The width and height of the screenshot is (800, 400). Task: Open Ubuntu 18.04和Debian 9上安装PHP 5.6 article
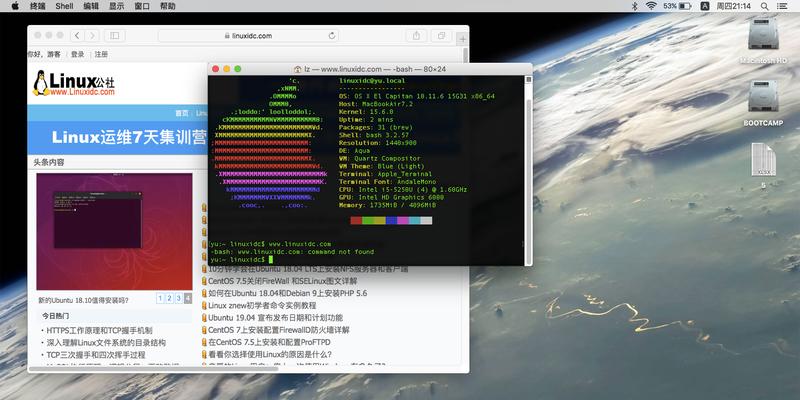coord(288,293)
